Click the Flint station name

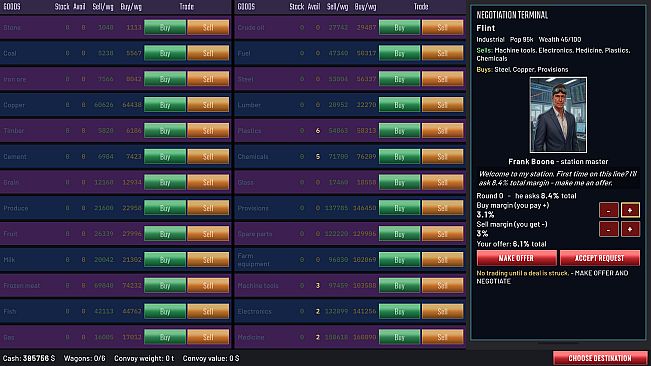point(486,28)
